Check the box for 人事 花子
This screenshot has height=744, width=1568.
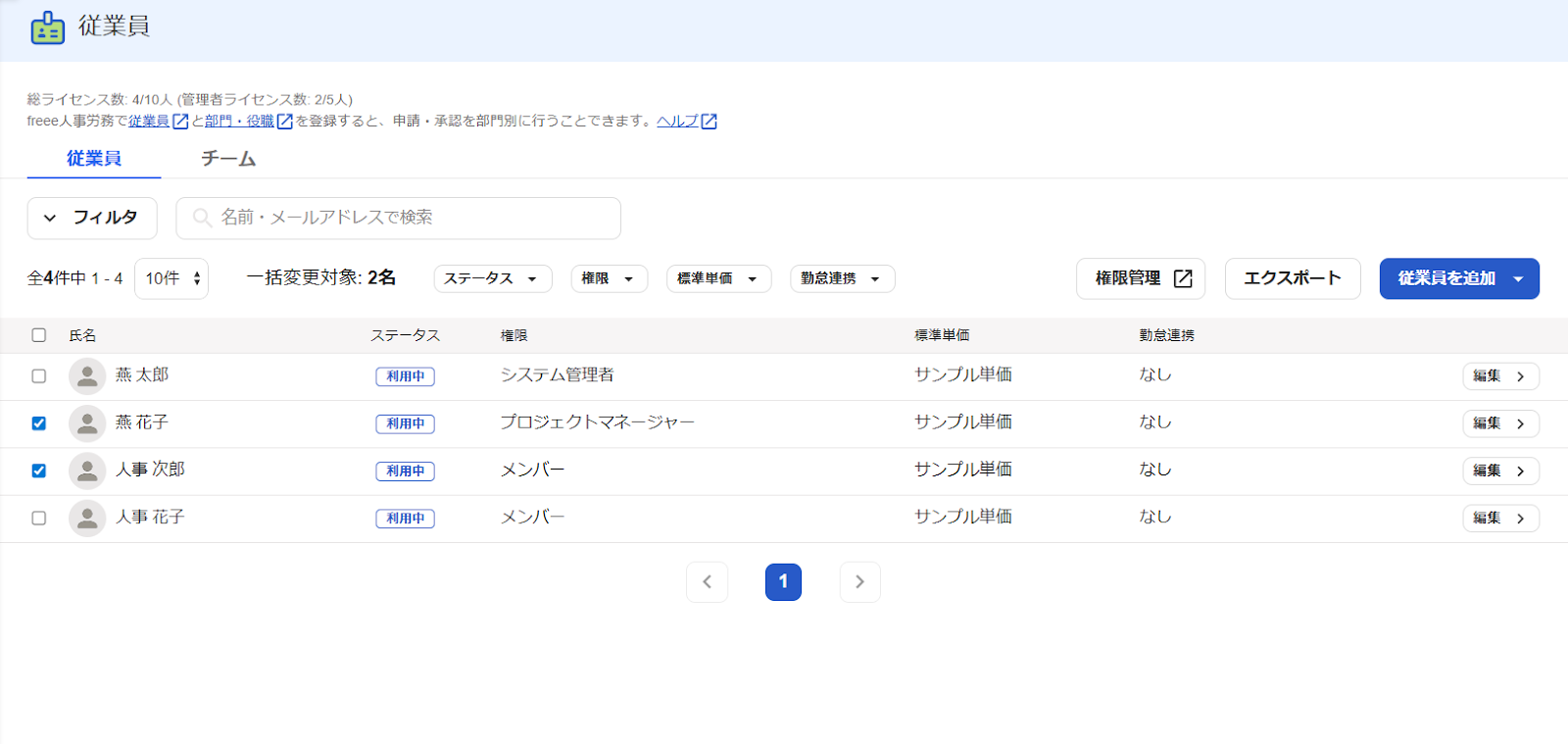[x=39, y=518]
